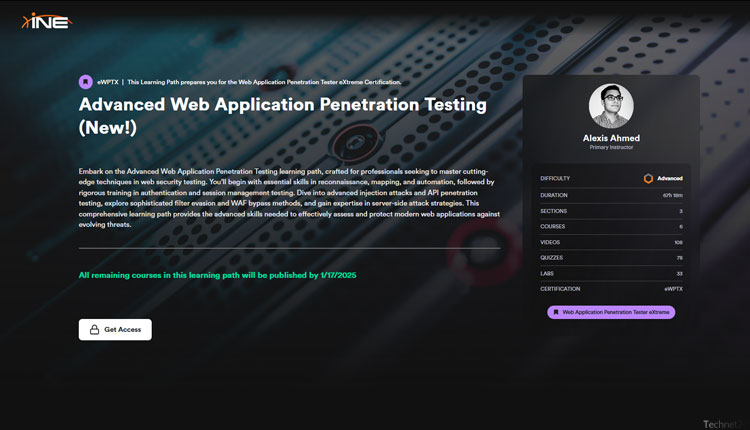Click the Alexis Ahmed instructor name
The image size is (750, 430).
611,138
